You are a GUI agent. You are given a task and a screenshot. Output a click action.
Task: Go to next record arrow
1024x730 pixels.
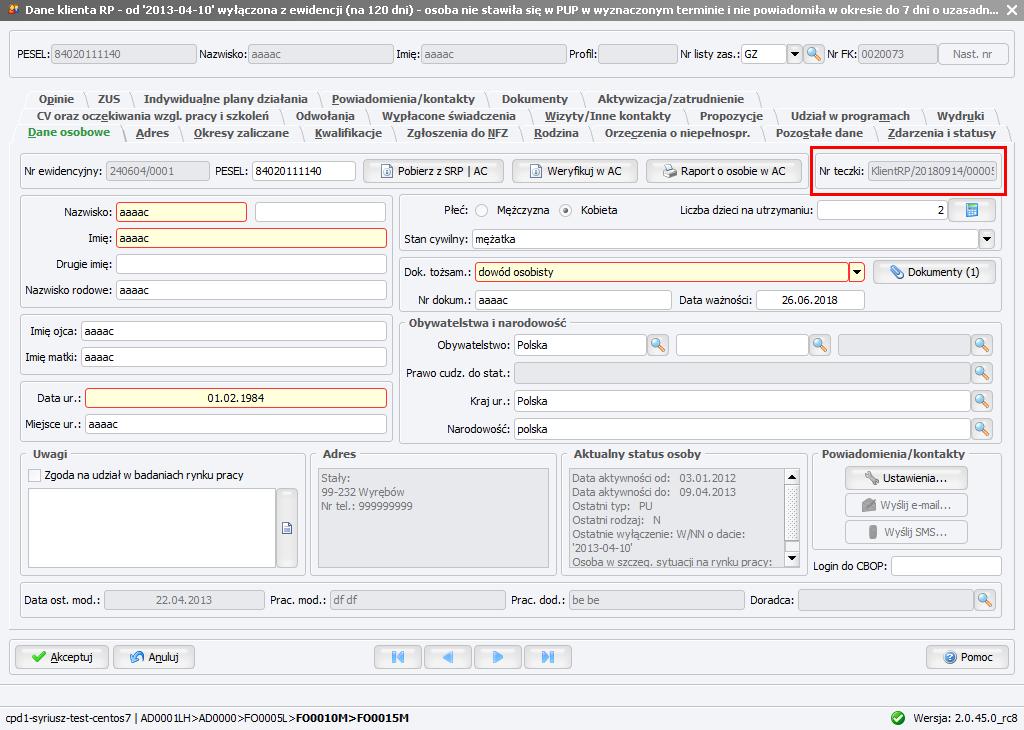click(x=498, y=657)
